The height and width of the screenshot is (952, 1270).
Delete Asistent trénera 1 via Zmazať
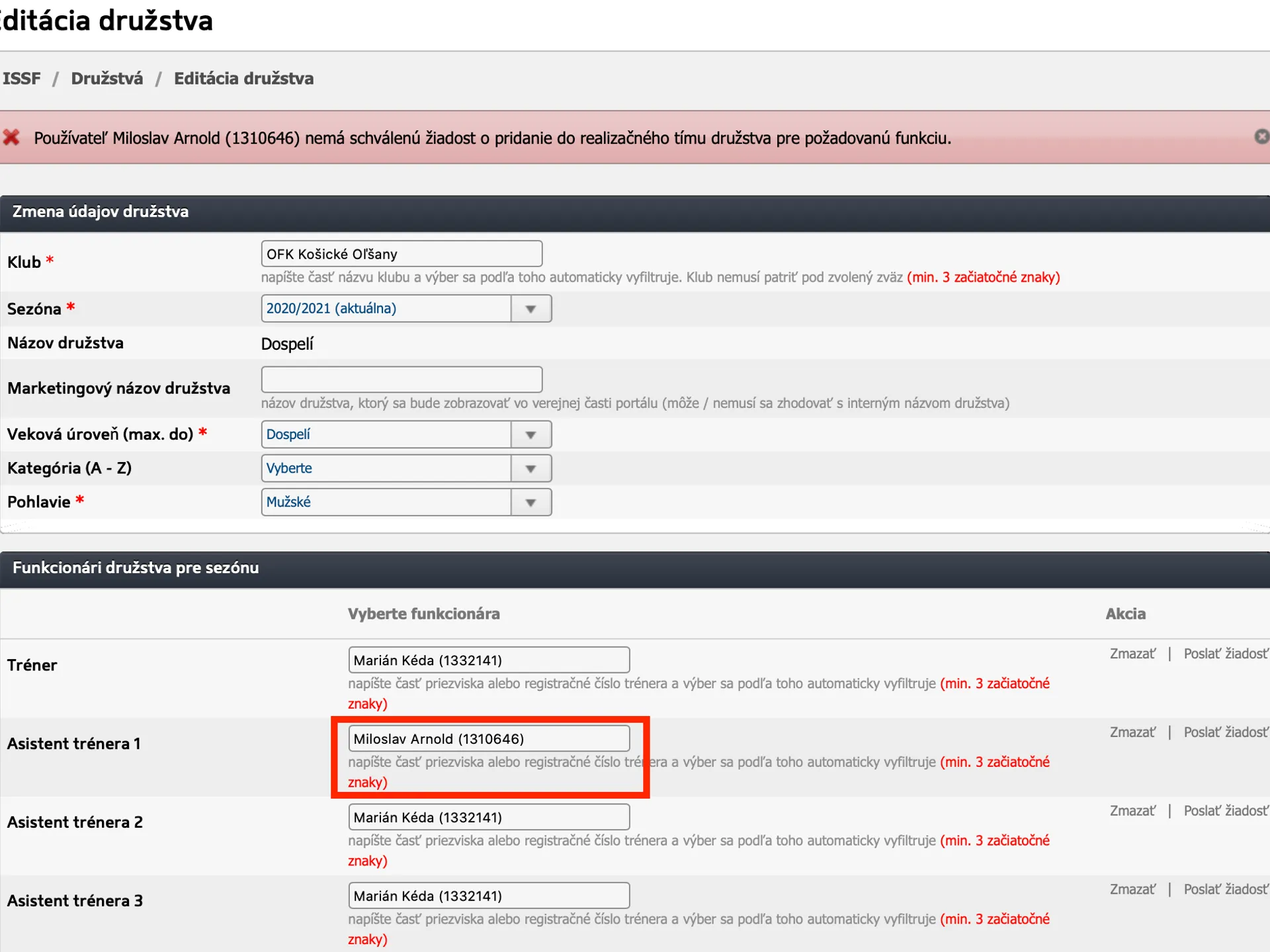[x=1132, y=733]
